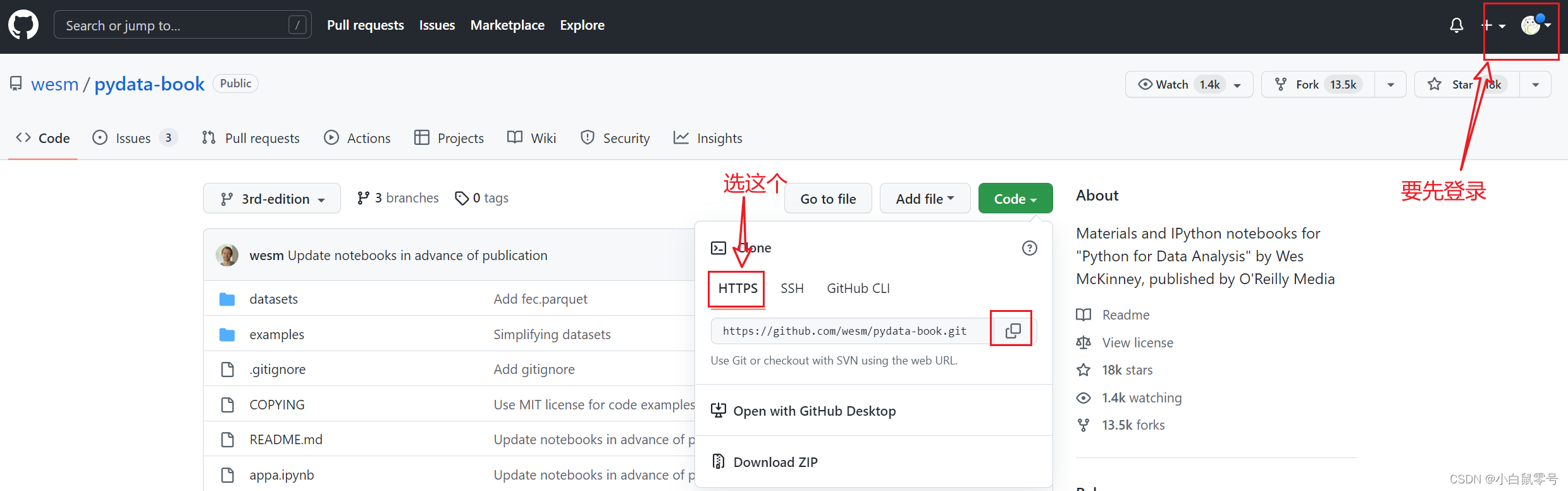Switch to the Insights tab

coord(708,138)
